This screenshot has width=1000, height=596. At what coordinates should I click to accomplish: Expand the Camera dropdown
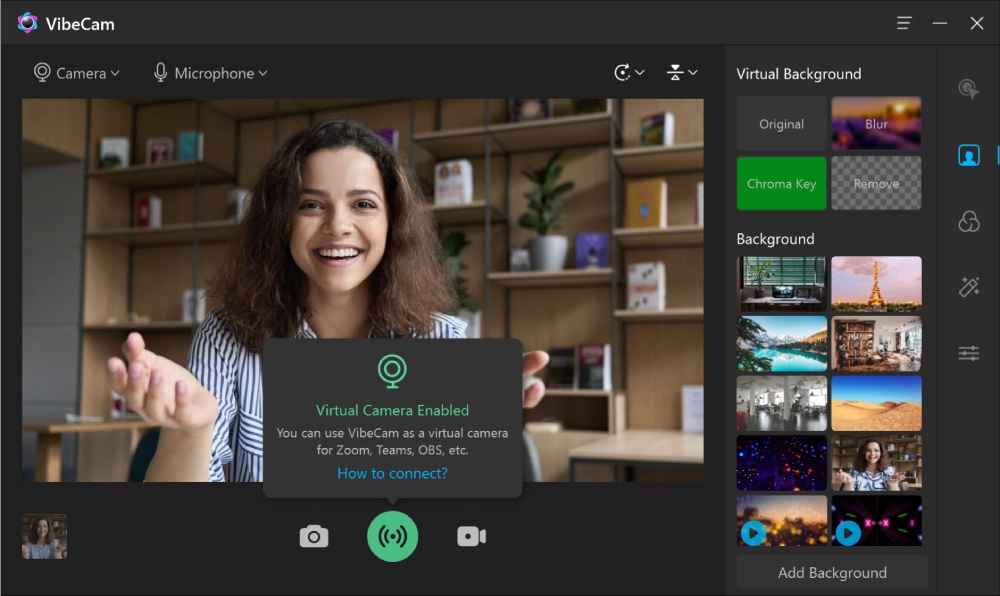click(x=77, y=73)
